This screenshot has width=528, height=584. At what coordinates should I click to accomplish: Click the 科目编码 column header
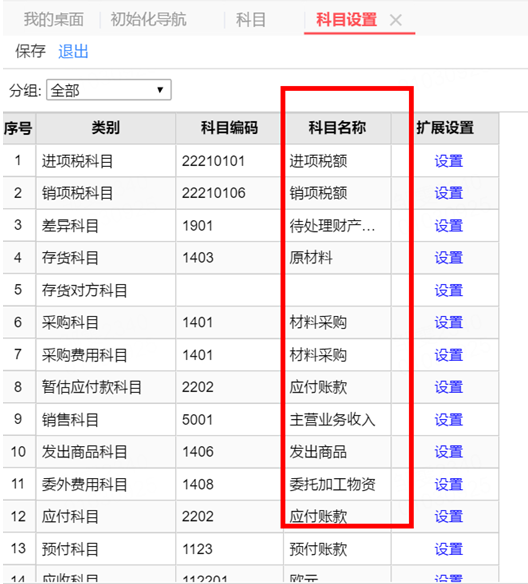[x=229, y=128]
